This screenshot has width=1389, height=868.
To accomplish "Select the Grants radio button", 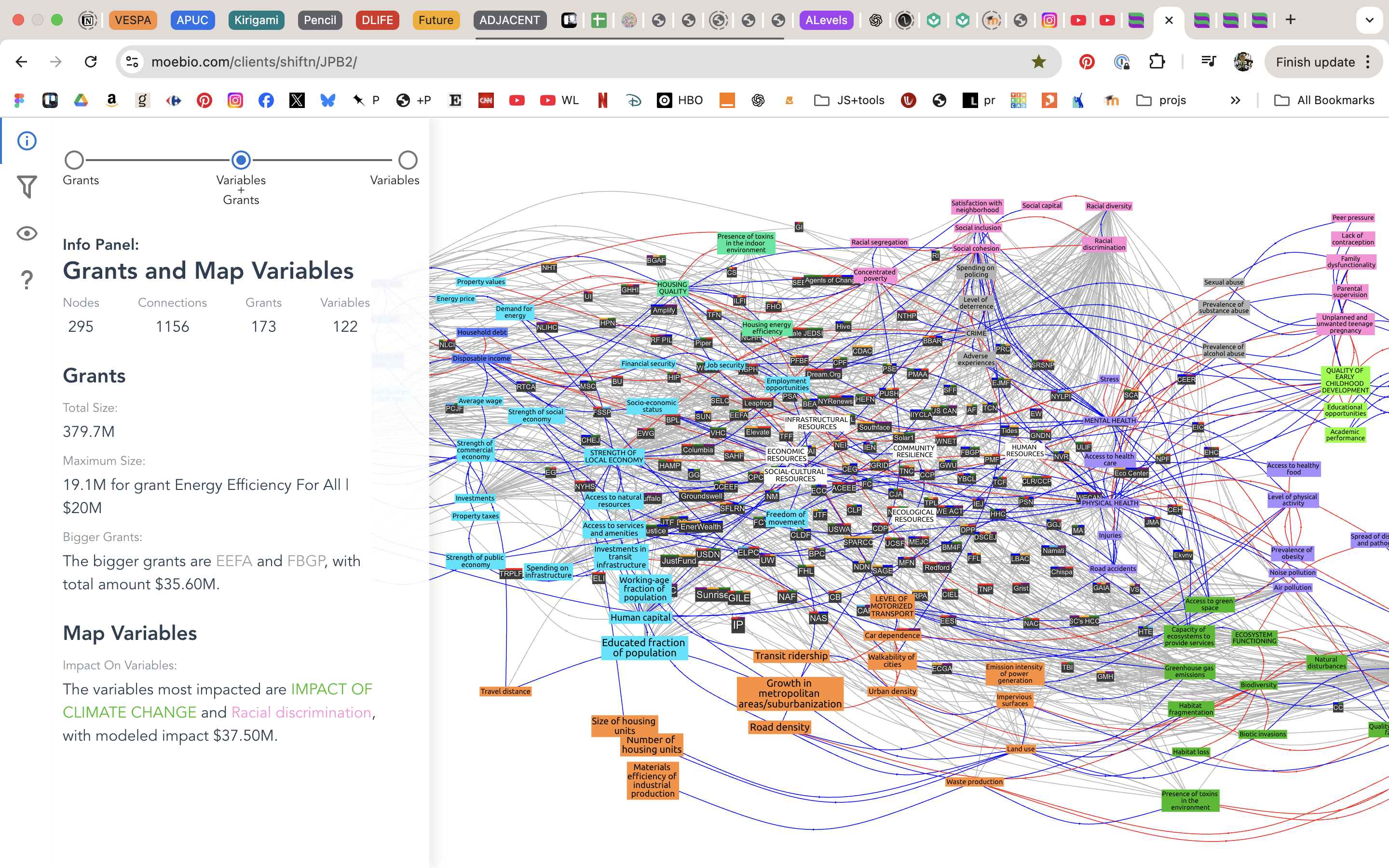I will 74,160.
